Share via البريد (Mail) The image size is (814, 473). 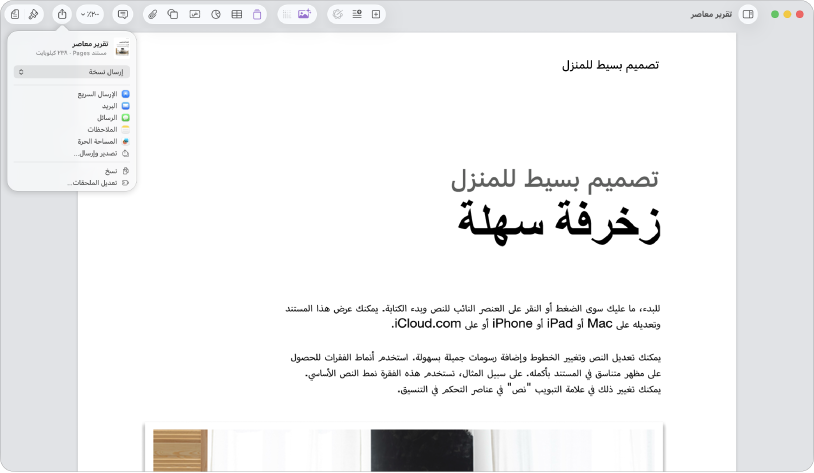(115, 106)
